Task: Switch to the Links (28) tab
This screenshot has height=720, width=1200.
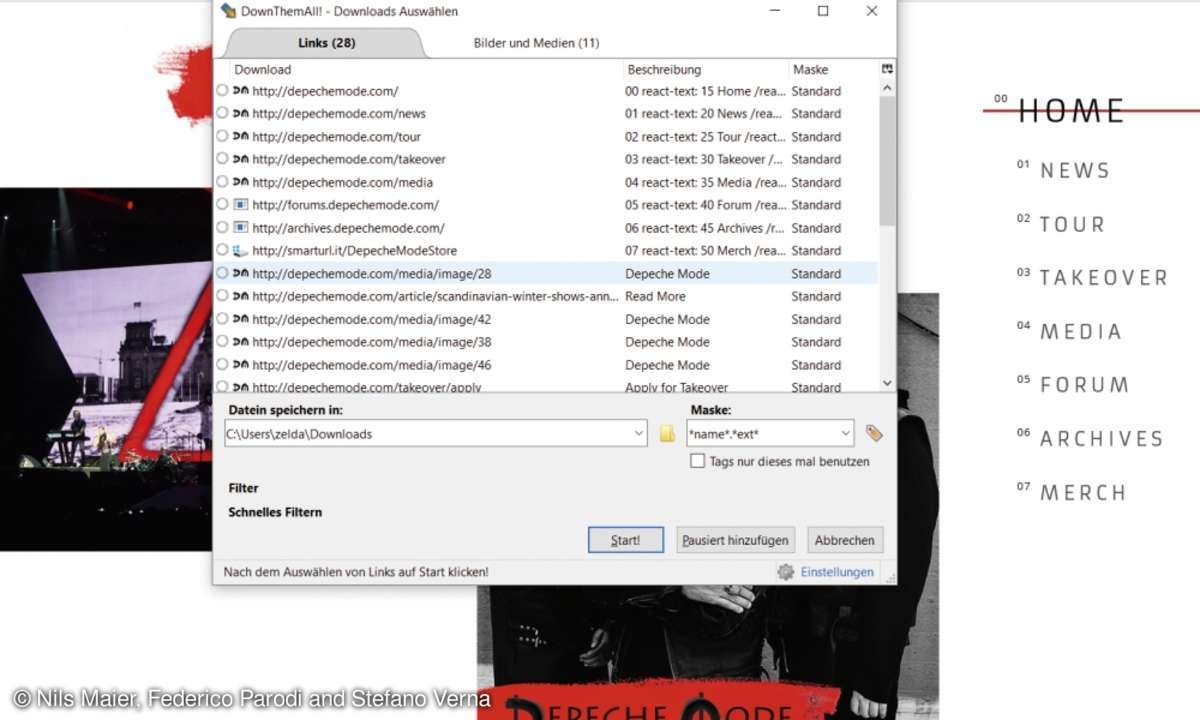Action: click(326, 43)
